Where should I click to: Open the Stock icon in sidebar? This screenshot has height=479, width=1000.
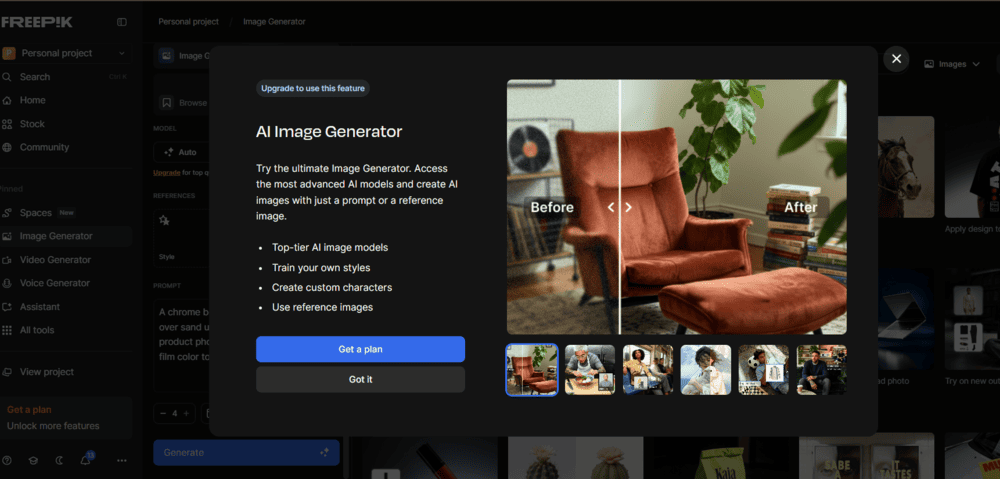tap(8, 124)
